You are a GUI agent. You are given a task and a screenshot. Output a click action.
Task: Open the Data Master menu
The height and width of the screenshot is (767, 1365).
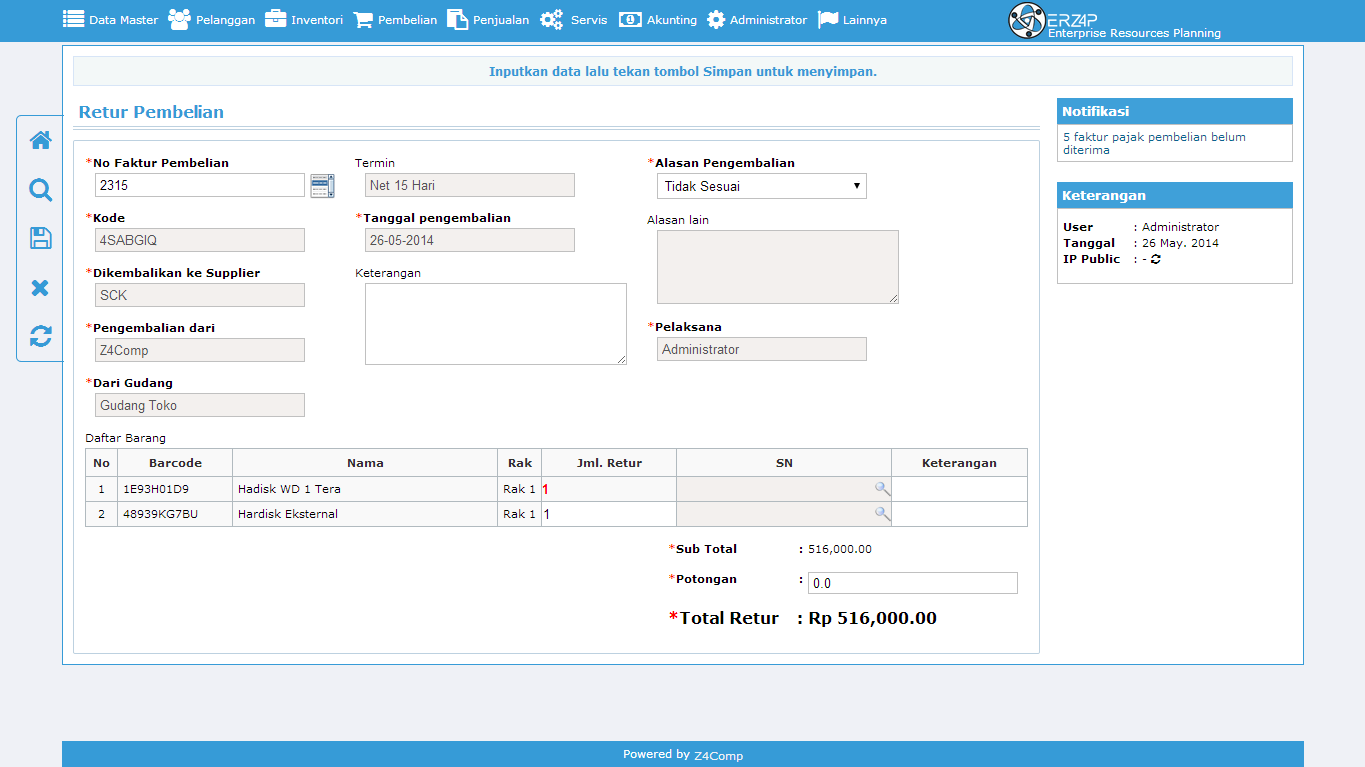click(111, 20)
